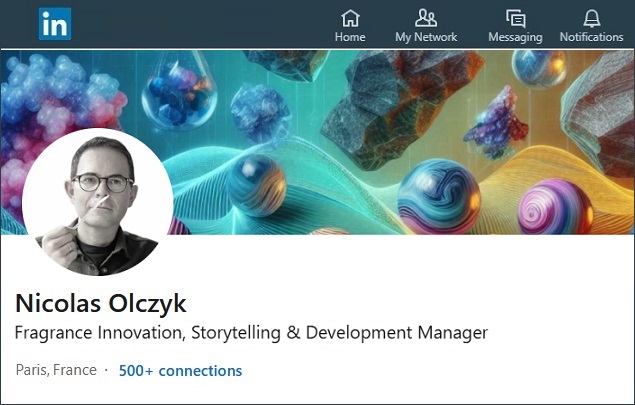Click the purple swirl marble in banner

pos(555,208)
